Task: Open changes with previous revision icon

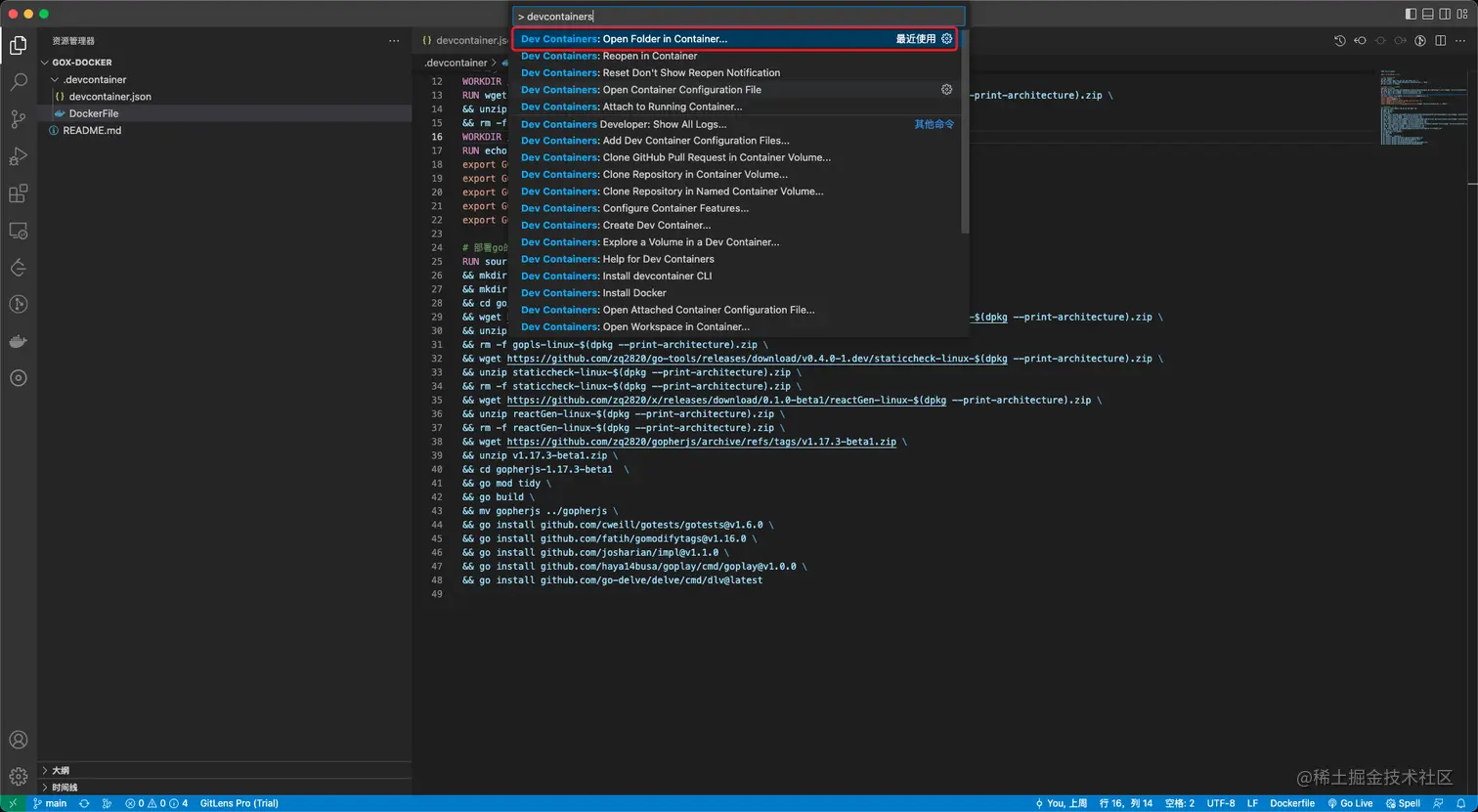Action: tap(1360, 41)
